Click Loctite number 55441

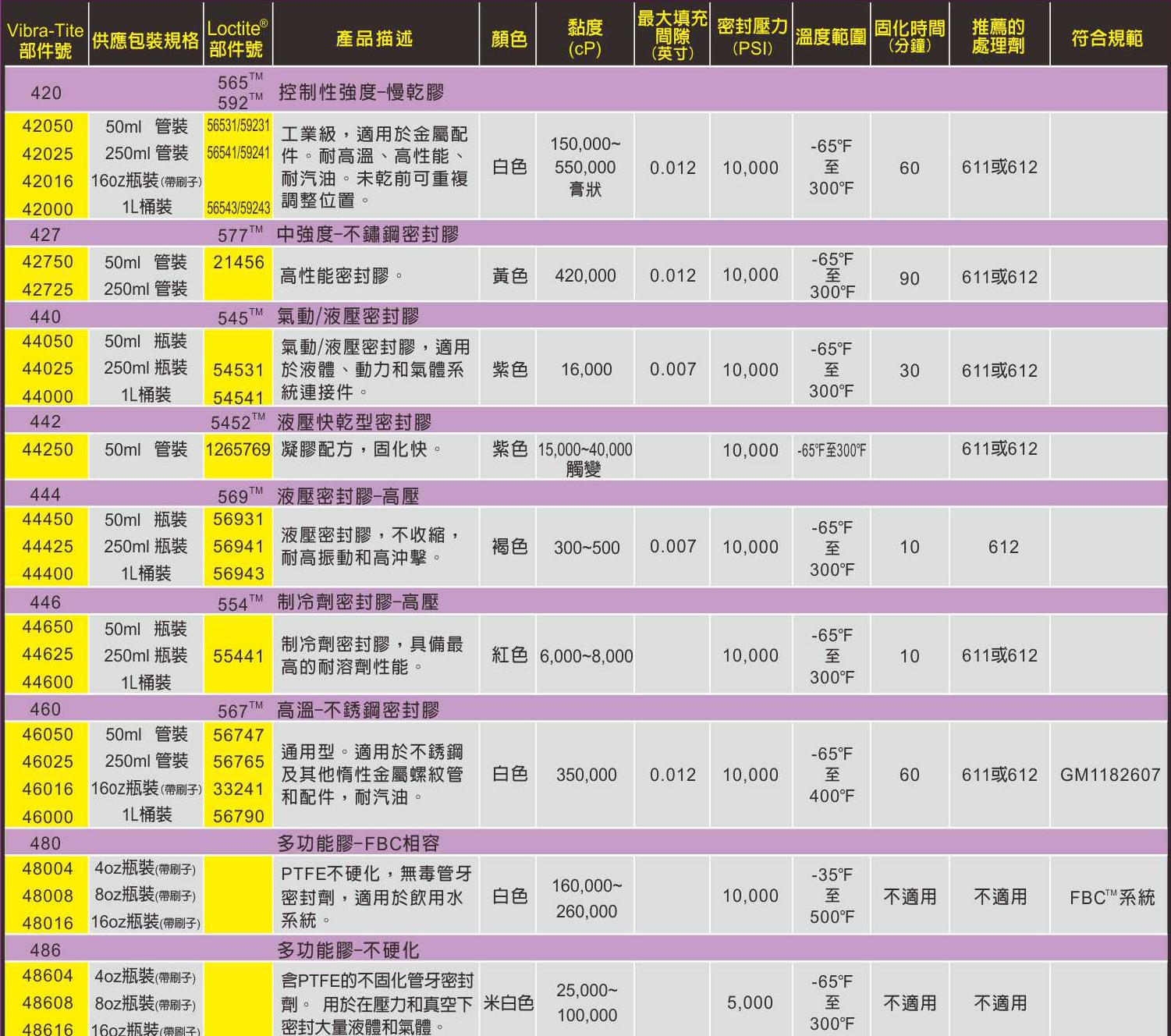[x=239, y=656]
